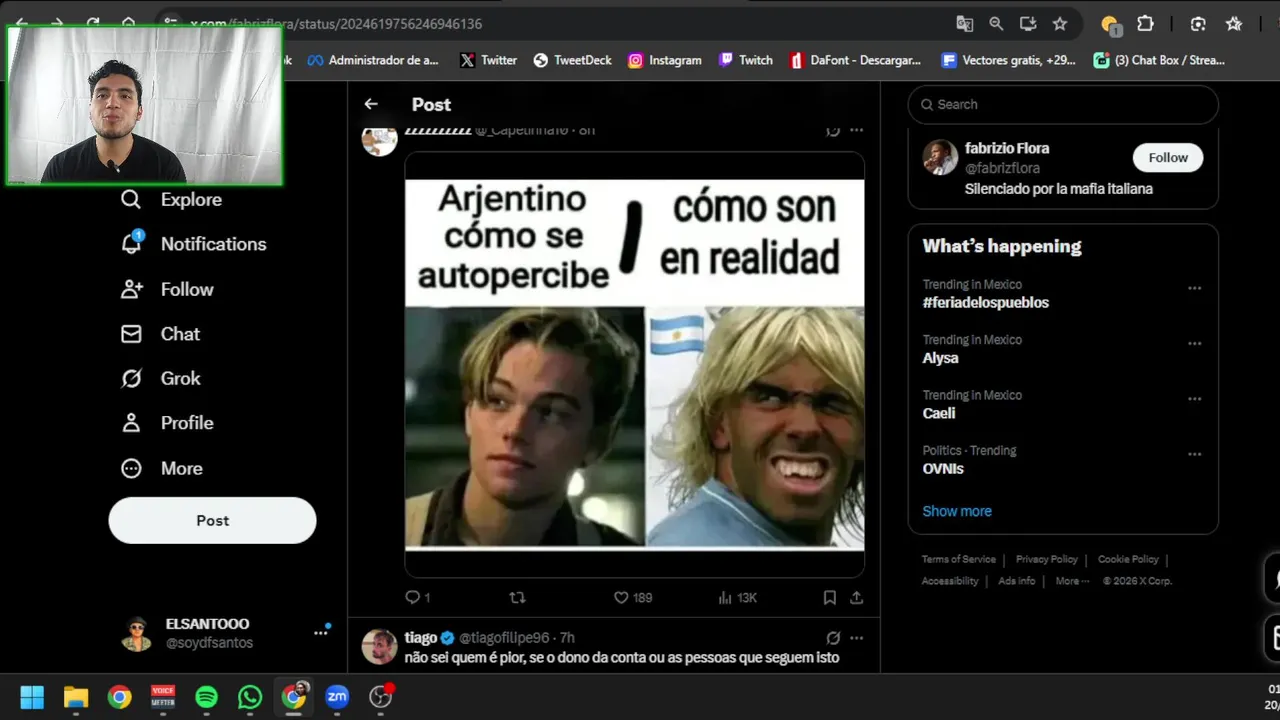Click the X Search field
The width and height of the screenshot is (1280, 720).
[x=1063, y=104]
